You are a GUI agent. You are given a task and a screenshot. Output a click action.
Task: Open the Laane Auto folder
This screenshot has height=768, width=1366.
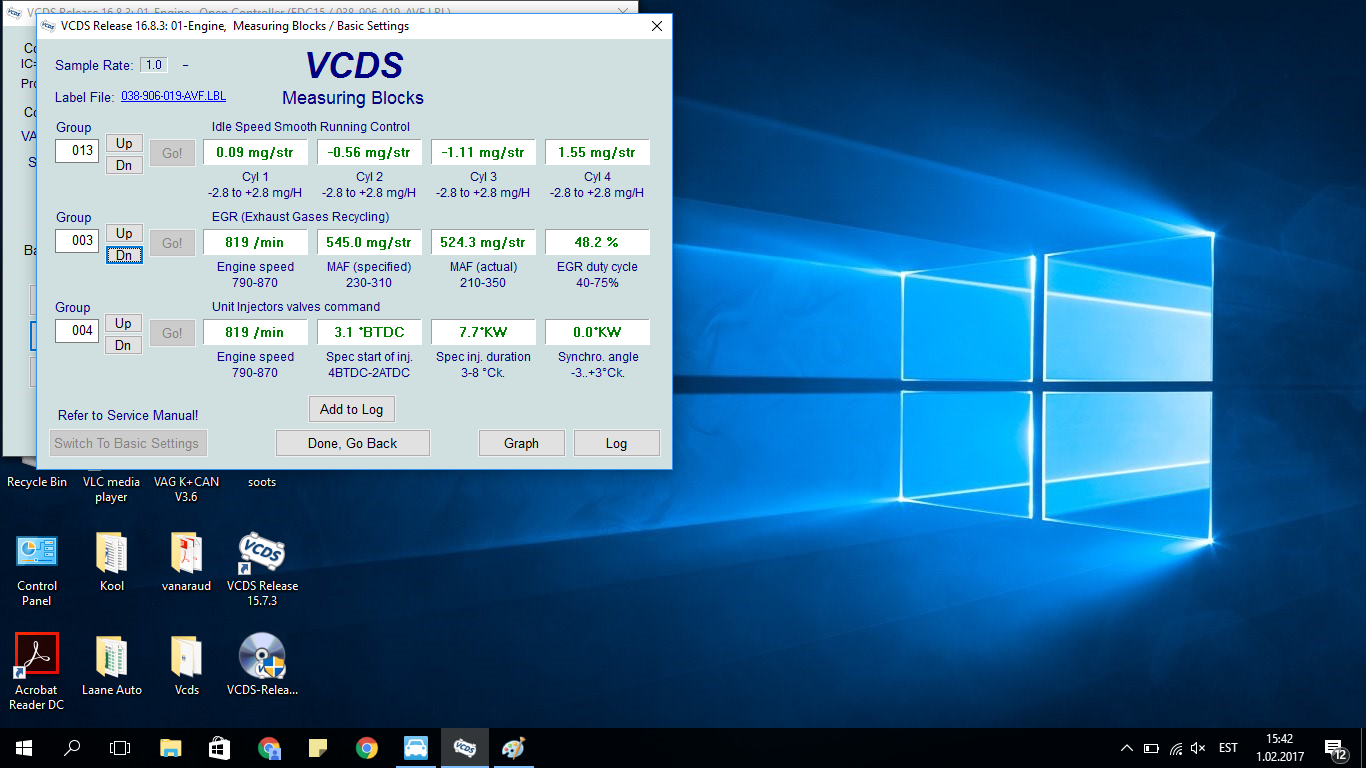click(111, 665)
